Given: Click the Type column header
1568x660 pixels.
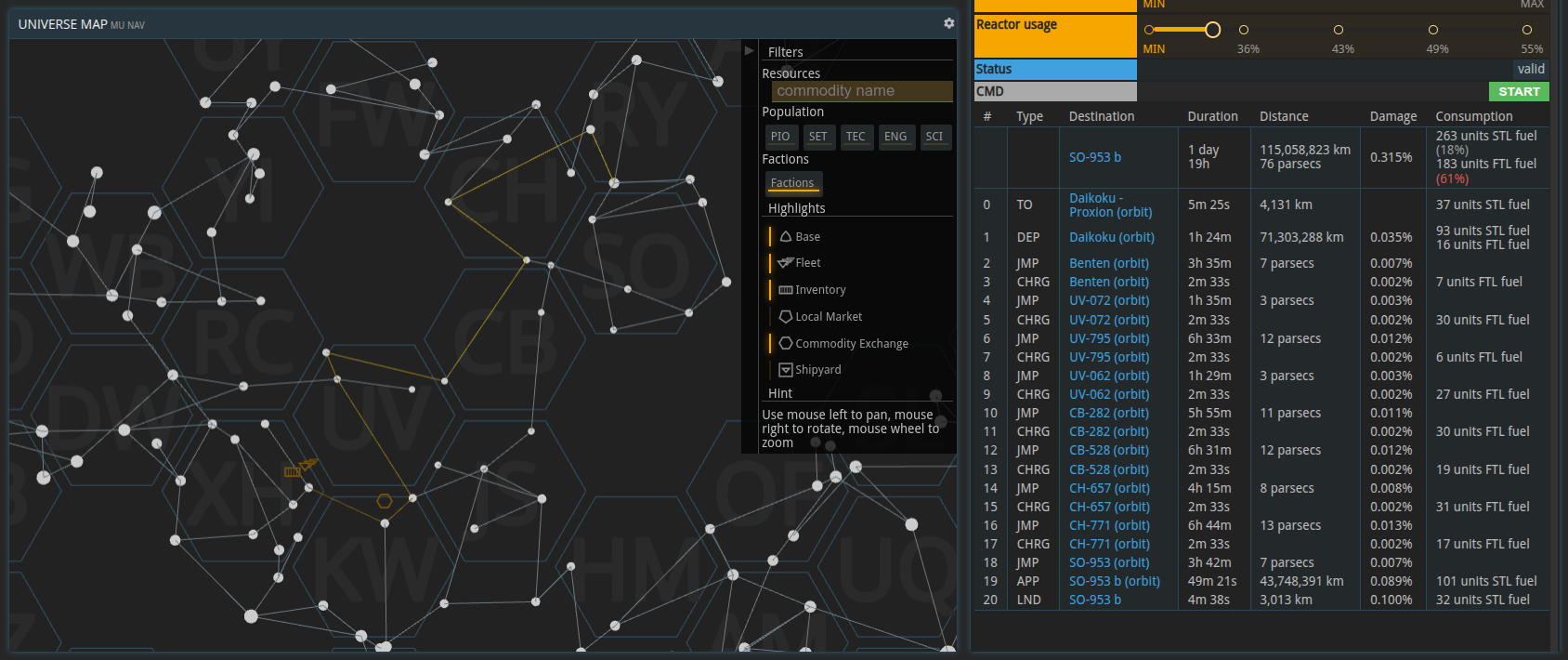Looking at the screenshot, I should pyautogui.click(x=1029, y=116).
